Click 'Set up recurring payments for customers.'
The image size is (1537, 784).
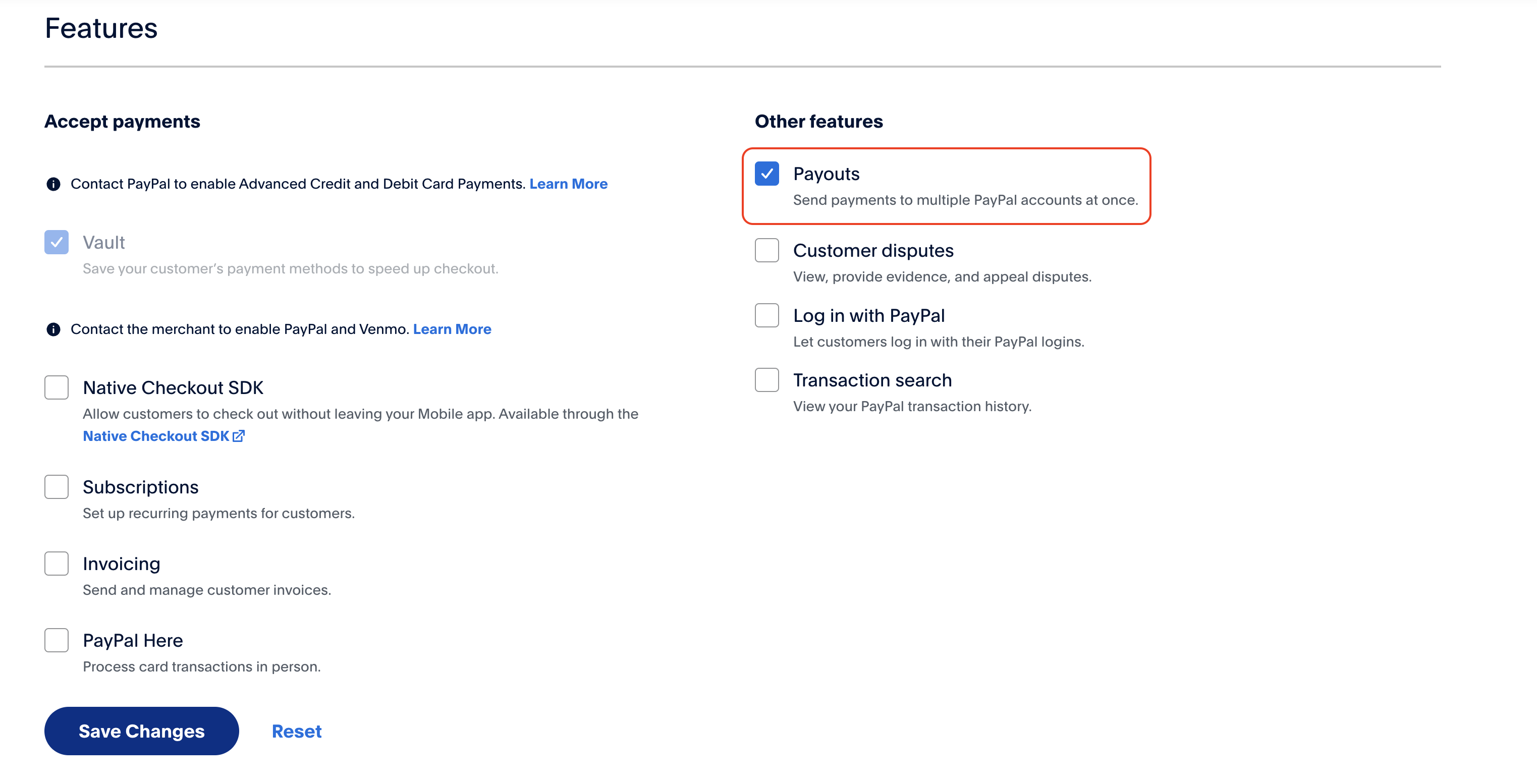click(219, 513)
